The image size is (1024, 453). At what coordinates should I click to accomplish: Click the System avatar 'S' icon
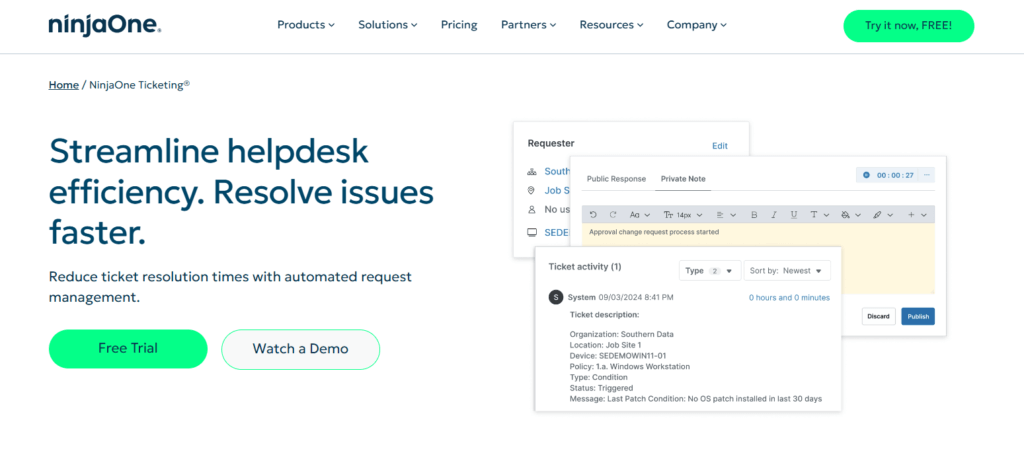pos(556,298)
